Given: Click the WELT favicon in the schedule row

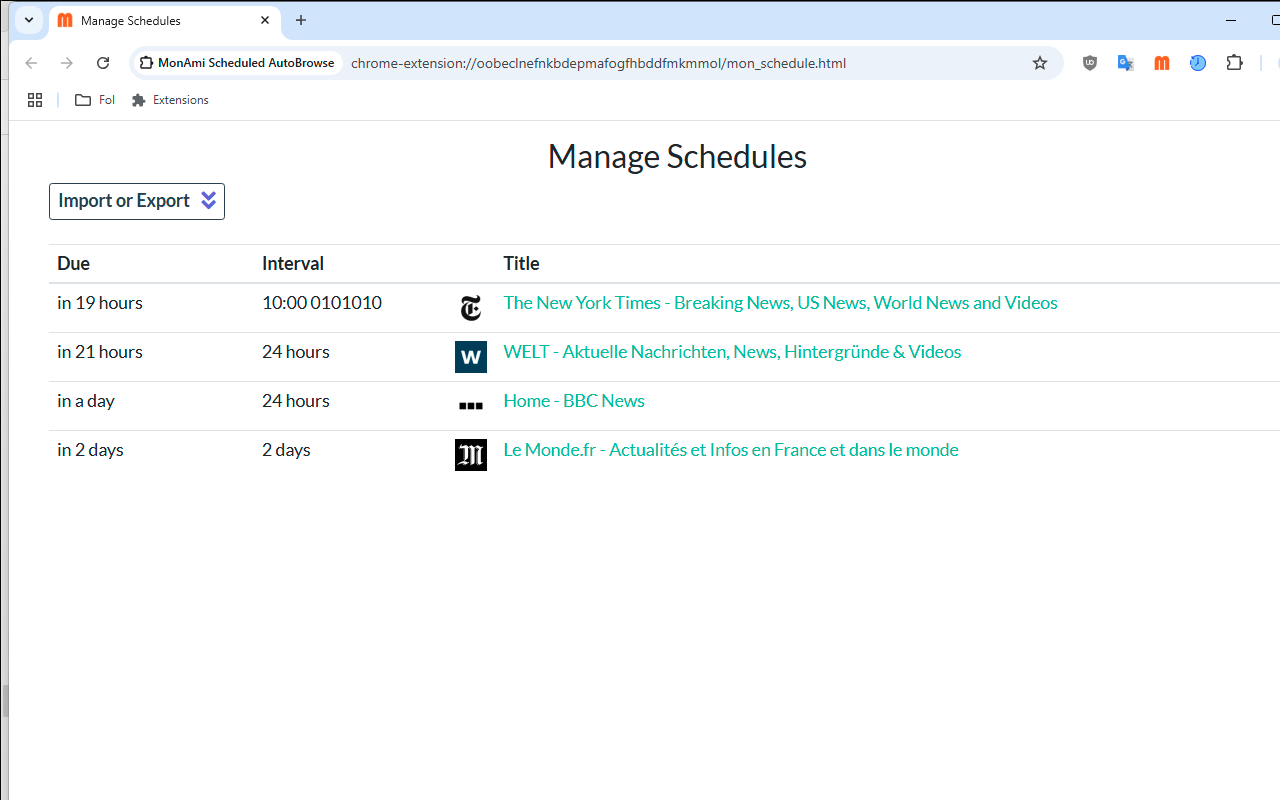Looking at the screenshot, I should tap(471, 357).
